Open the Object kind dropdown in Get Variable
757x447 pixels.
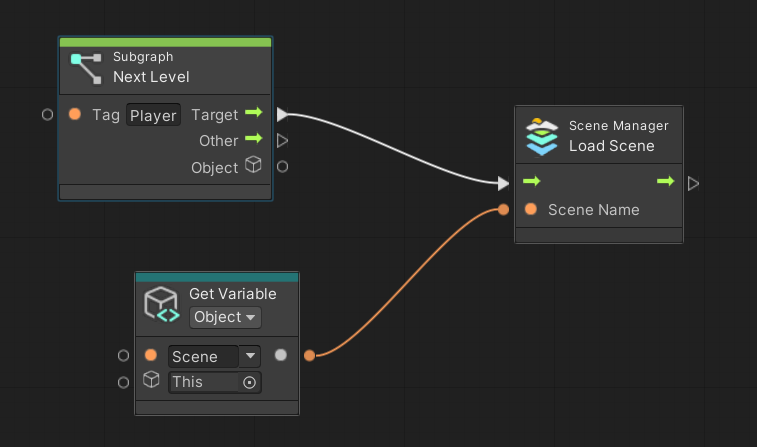pos(225,317)
